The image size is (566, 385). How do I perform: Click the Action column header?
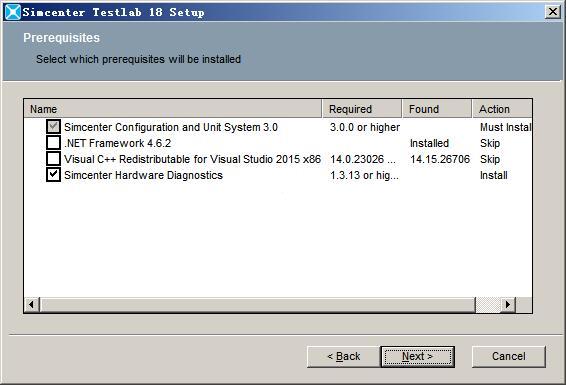click(x=502, y=109)
